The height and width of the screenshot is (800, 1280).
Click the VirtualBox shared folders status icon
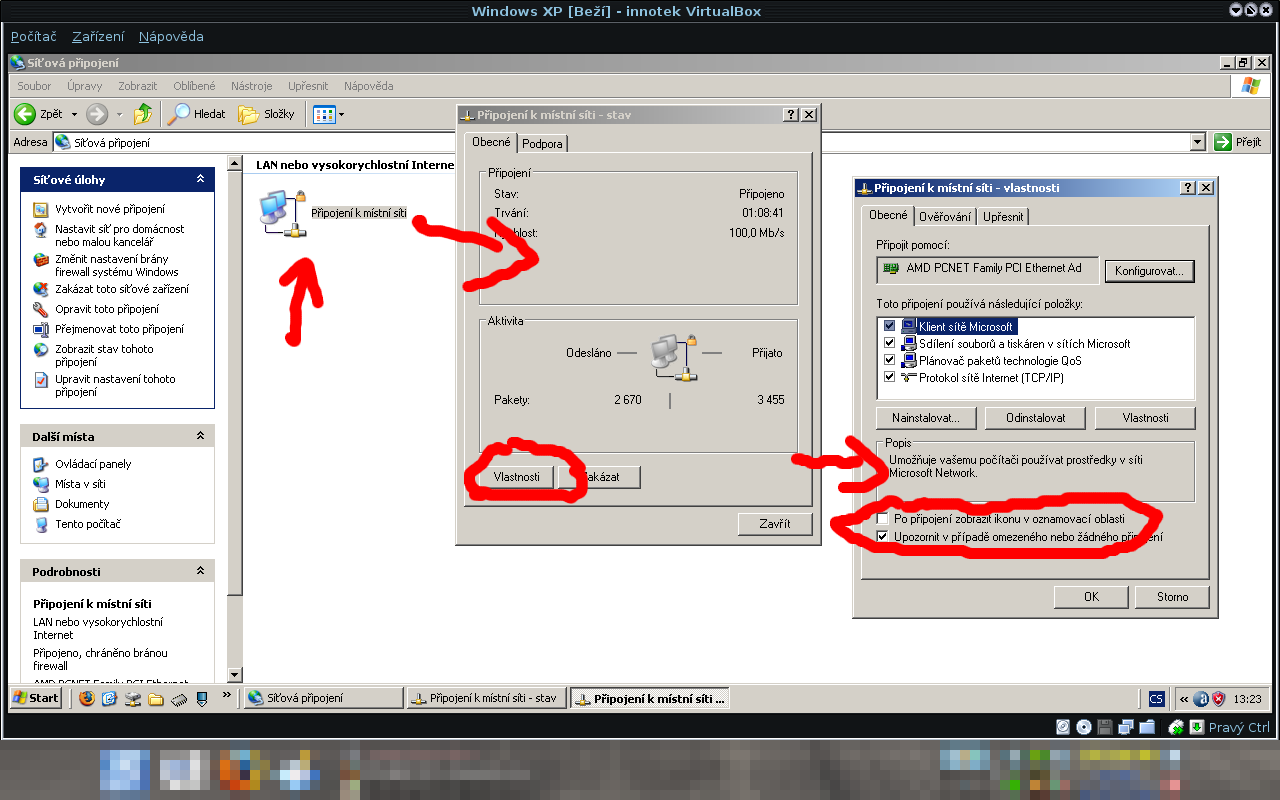1147,727
